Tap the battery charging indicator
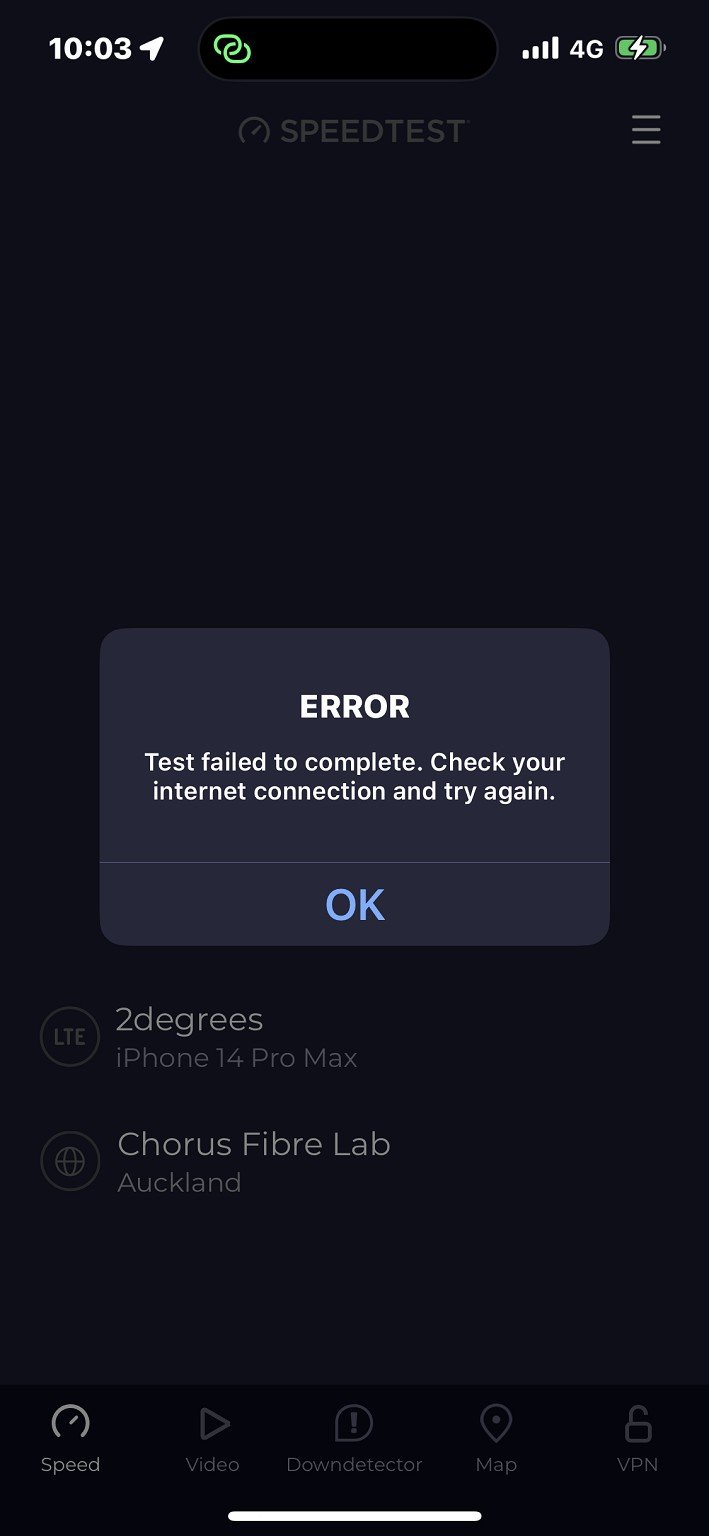The height and width of the screenshot is (1536, 709). tap(640, 48)
